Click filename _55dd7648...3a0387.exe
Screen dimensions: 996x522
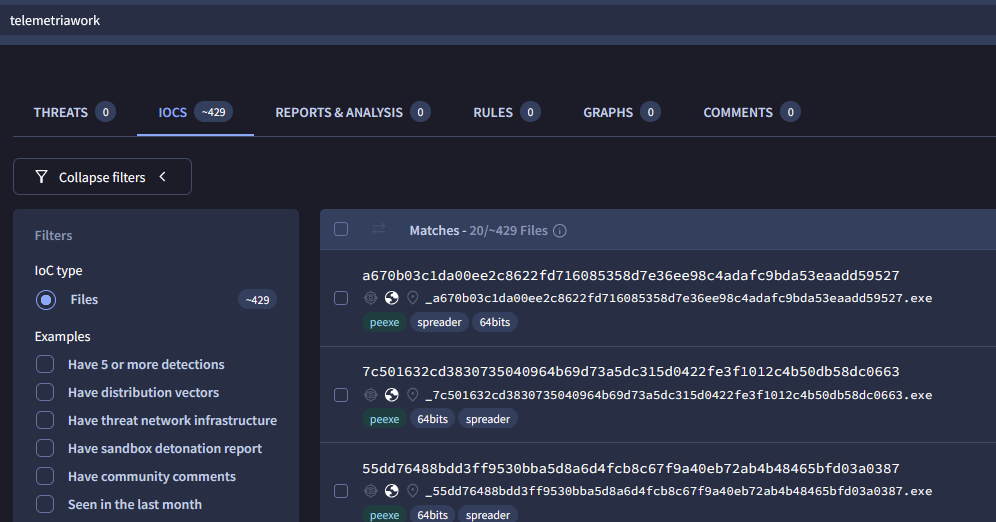(678, 491)
